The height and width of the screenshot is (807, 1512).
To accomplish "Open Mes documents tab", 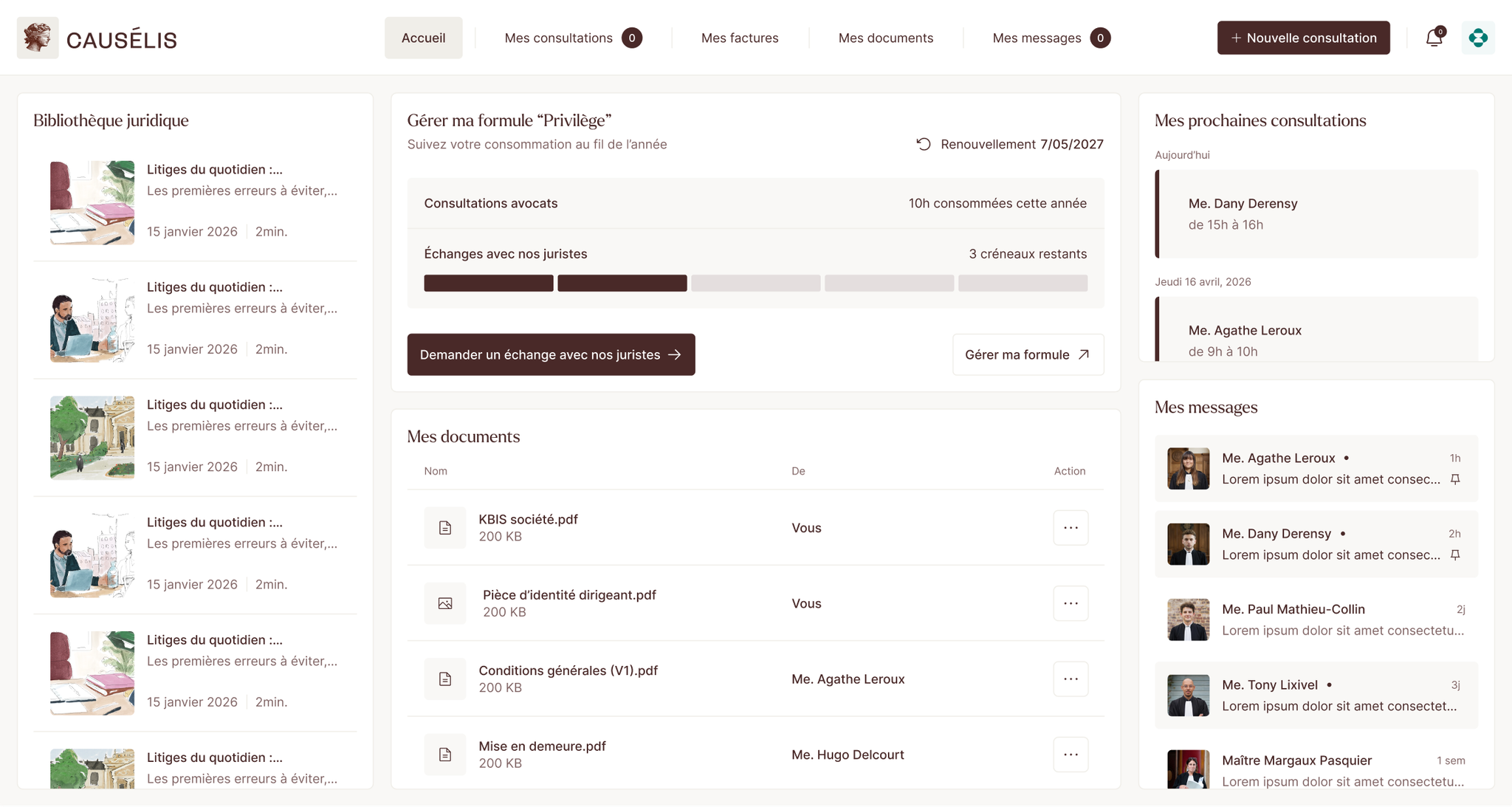I will [x=885, y=38].
